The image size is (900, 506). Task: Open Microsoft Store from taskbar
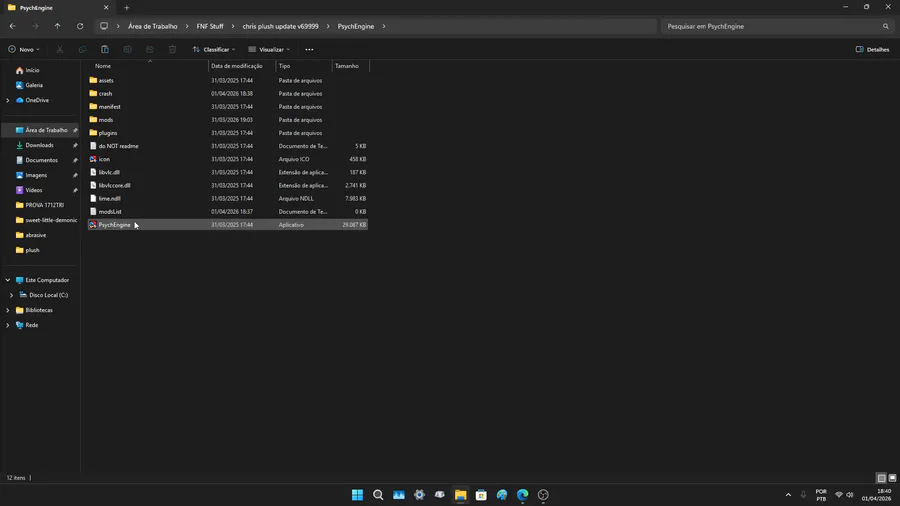pyautogui.click(x=481, y=495)
